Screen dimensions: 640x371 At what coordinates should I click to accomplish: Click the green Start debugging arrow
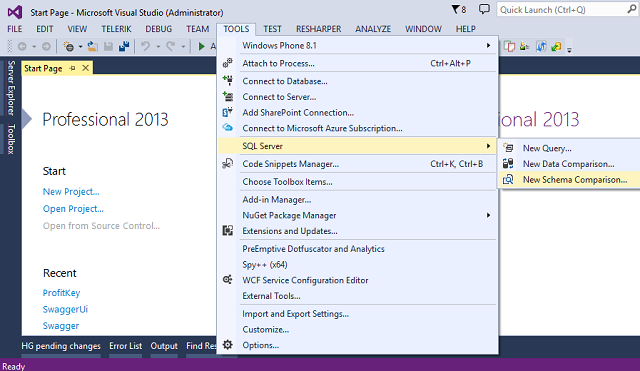201,47
